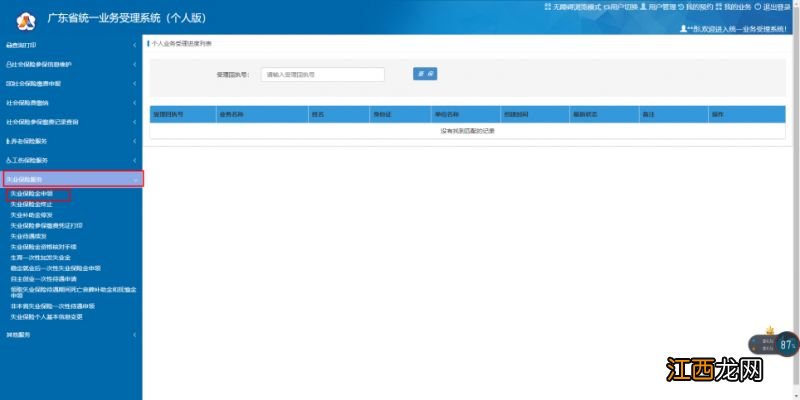
Task: Expand the 社会保险费缴纳 chevron
Action: (x=135, y=103)
